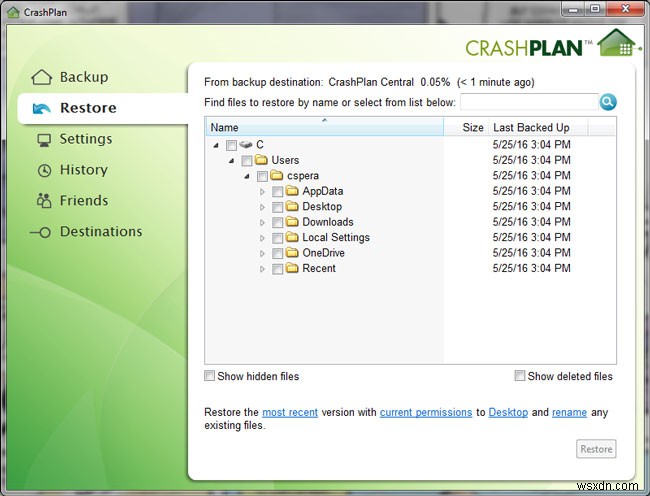Viewport: 650px width, 496px height.
Task: Collapse the cspera folder node
Action: click(x=247, y=176)
